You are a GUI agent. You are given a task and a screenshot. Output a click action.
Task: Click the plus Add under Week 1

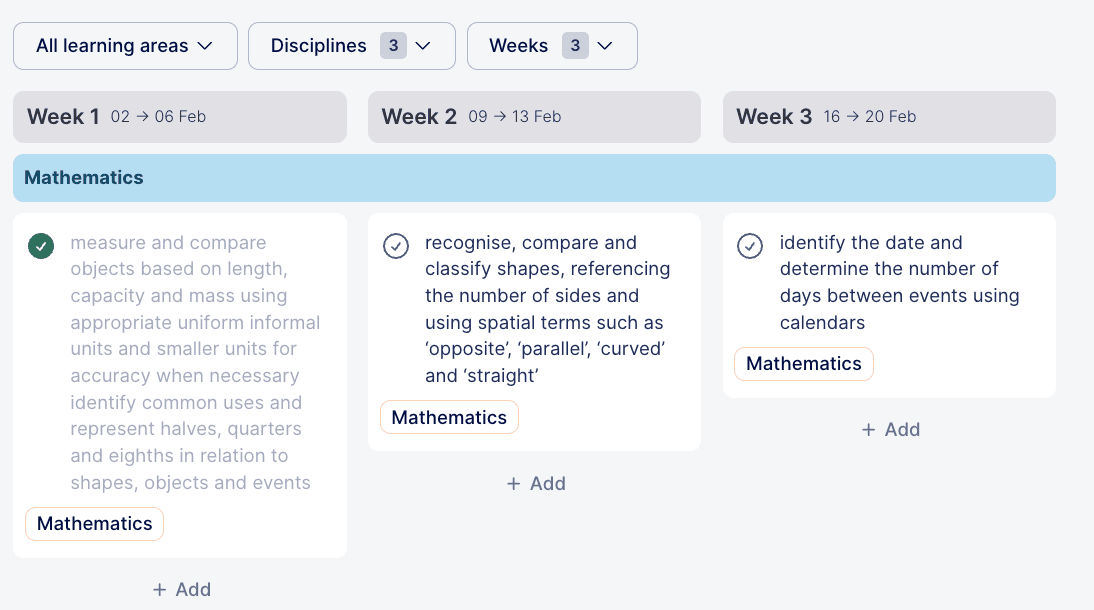click(x=181, y=589)
